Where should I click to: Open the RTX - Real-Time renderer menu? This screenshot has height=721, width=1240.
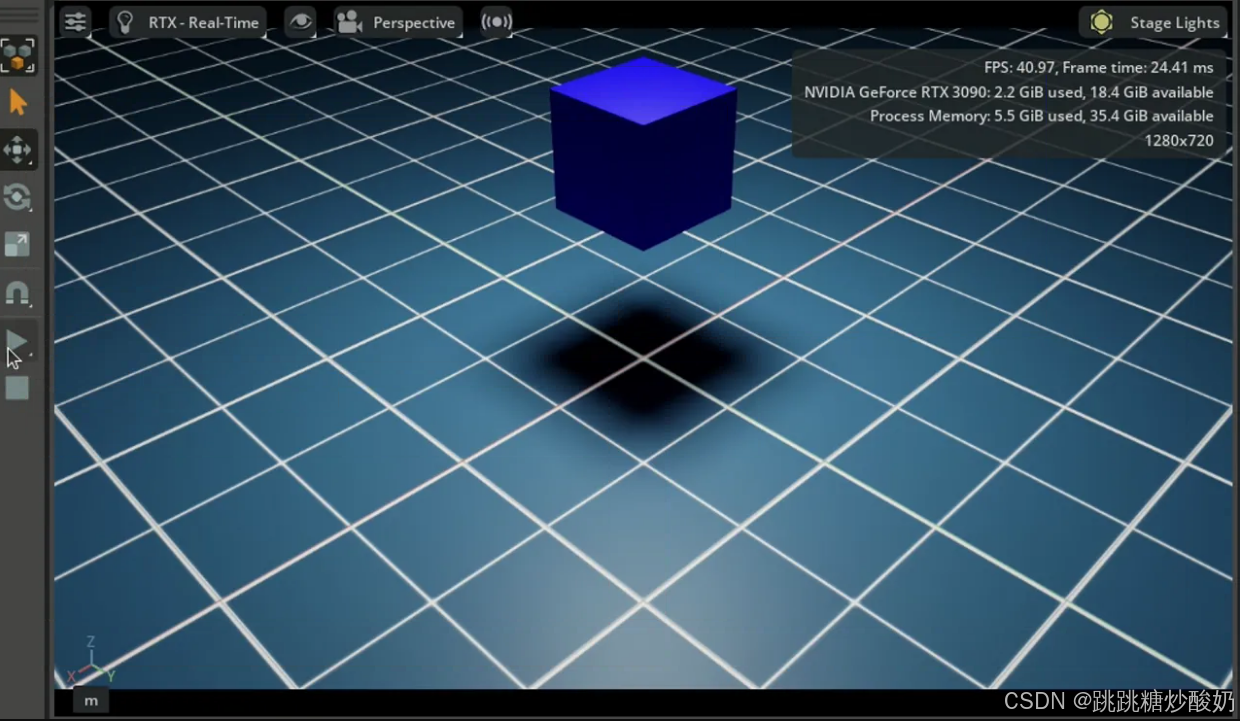point(188,22)
